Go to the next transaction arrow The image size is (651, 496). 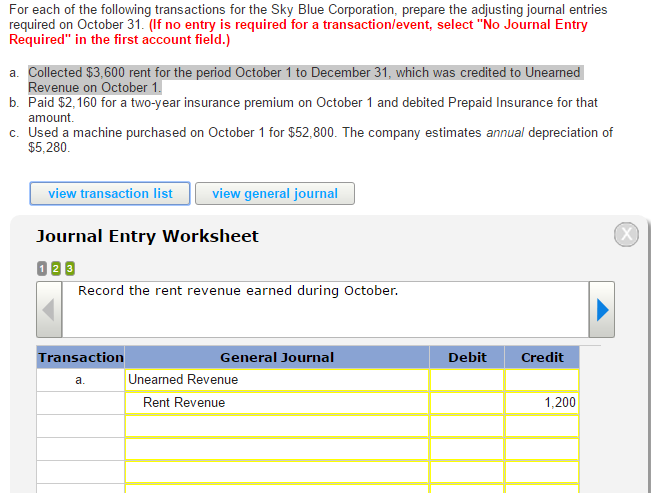coord(602,310)
